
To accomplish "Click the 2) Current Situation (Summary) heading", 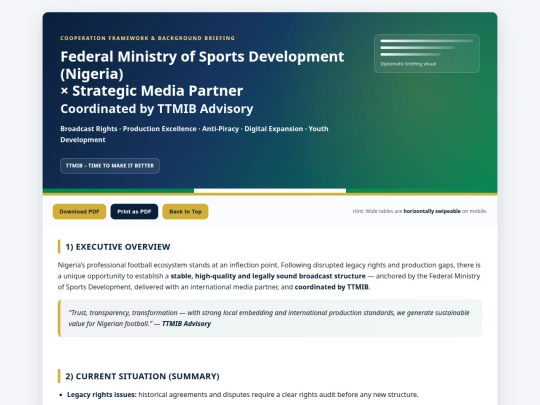I will point(142,376).
